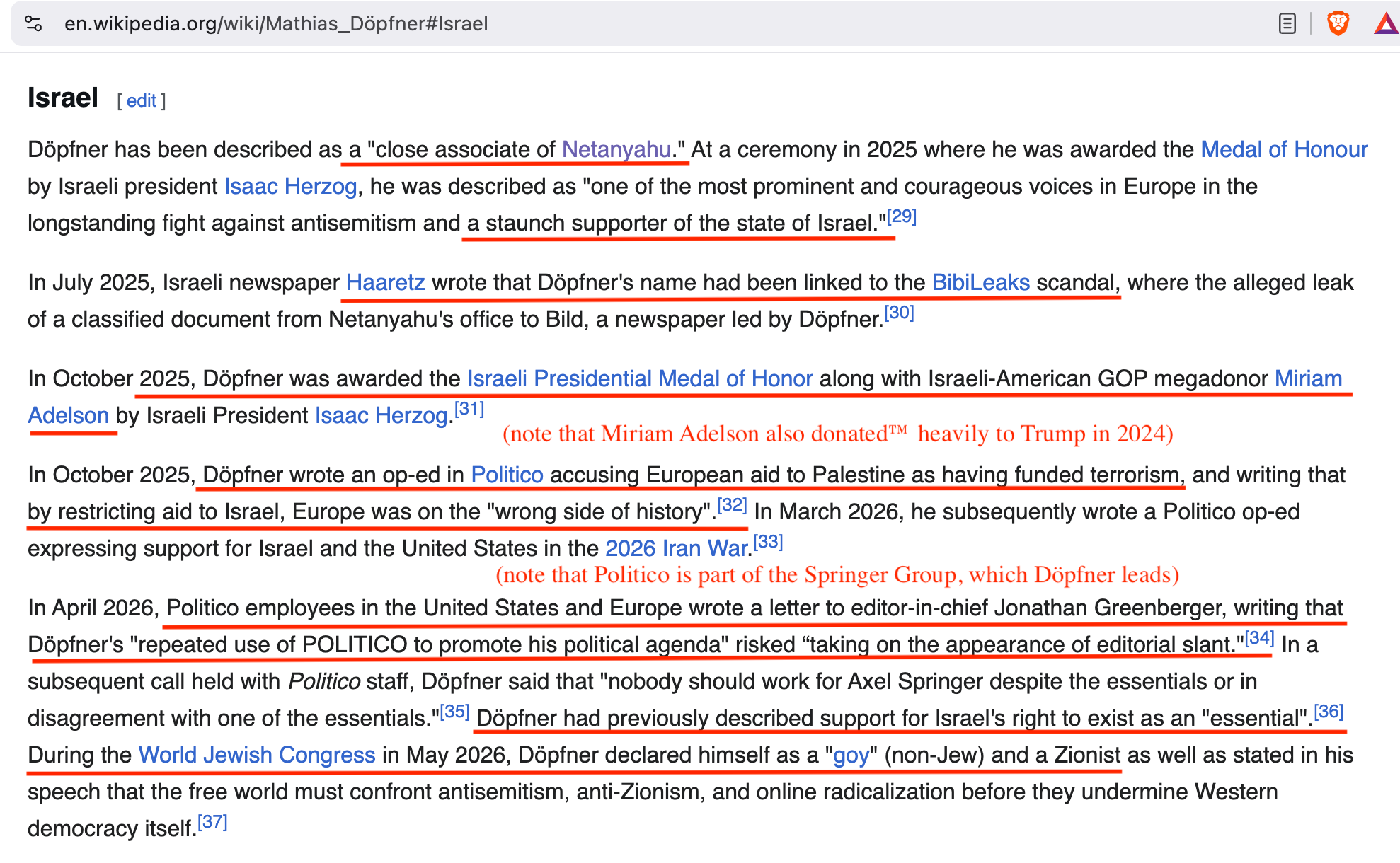This screenshot has height=863, width=1400.
Task: Click the italic Politico word before staff
Action: pos(324,681)
